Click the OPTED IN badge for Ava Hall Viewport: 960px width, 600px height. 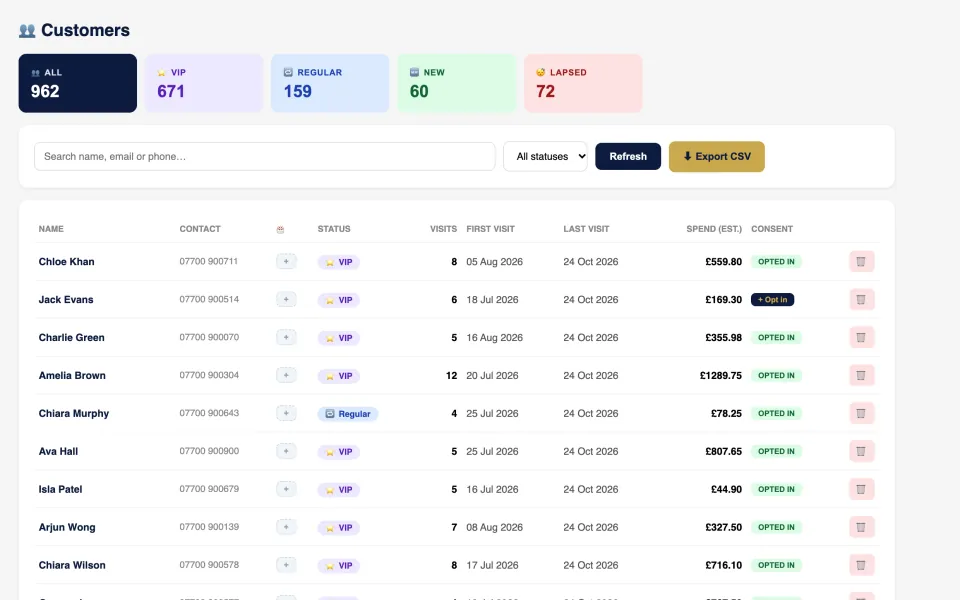776,451
